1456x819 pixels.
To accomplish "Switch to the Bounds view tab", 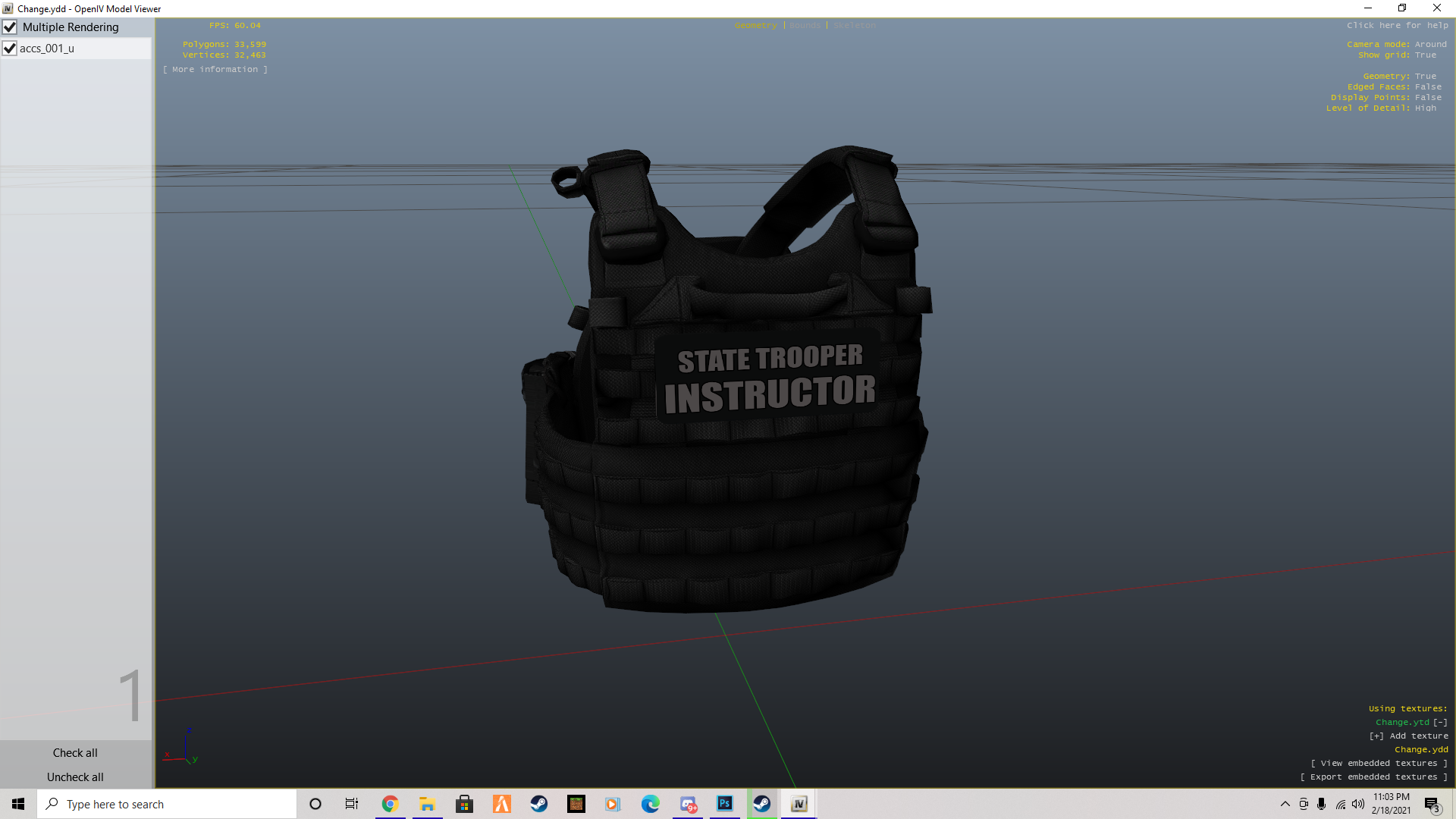I will click(x=805, y=26).
